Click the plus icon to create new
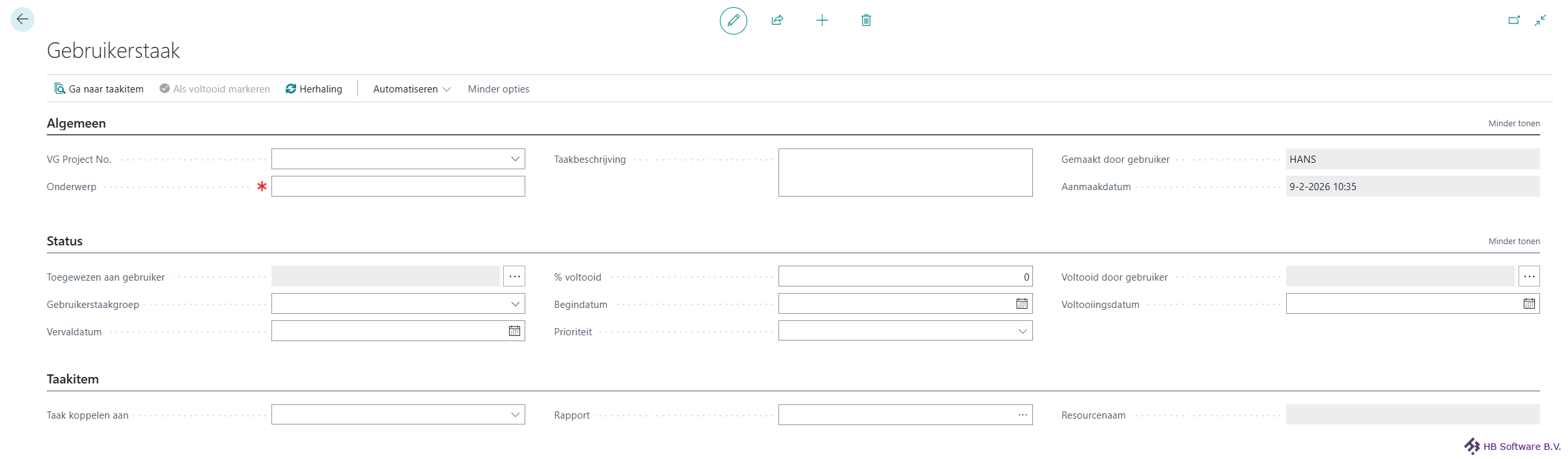 pyautogui.click(x=822, y=21)
